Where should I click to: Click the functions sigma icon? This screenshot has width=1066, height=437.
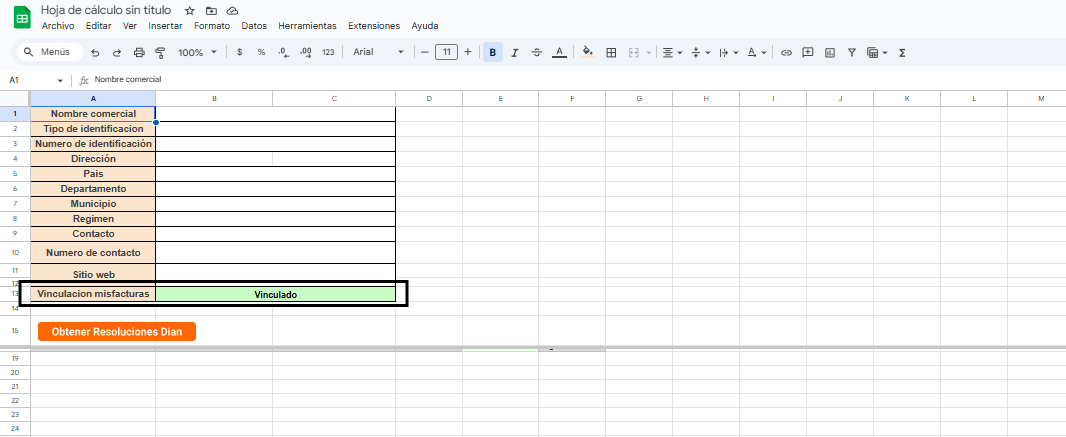pyautogui.click(x=902, y=52)
